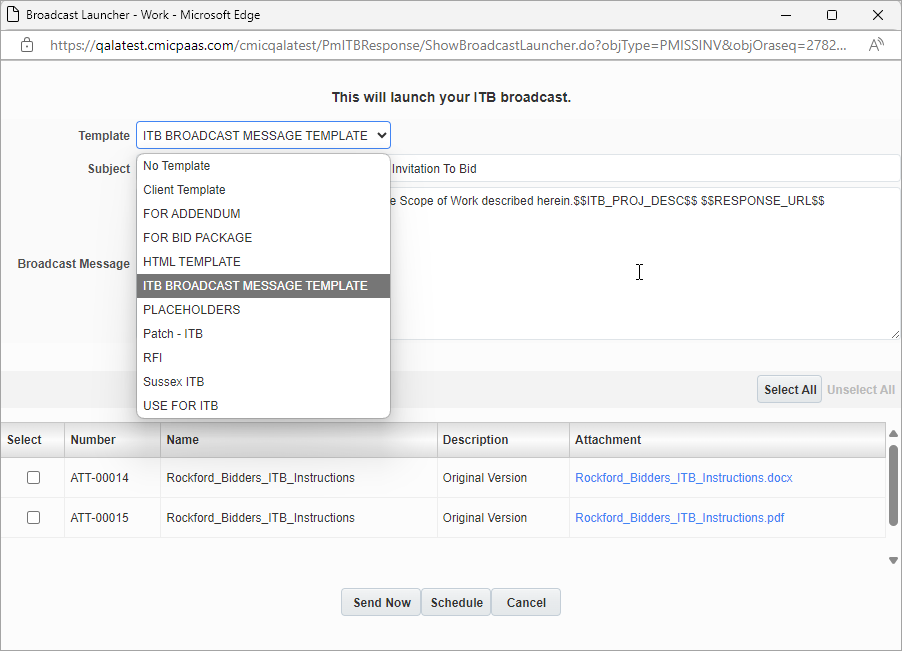The image size is (902, 651).
Task: Click the Read Aloud icon in address bar
Action: tap(876, 45)
